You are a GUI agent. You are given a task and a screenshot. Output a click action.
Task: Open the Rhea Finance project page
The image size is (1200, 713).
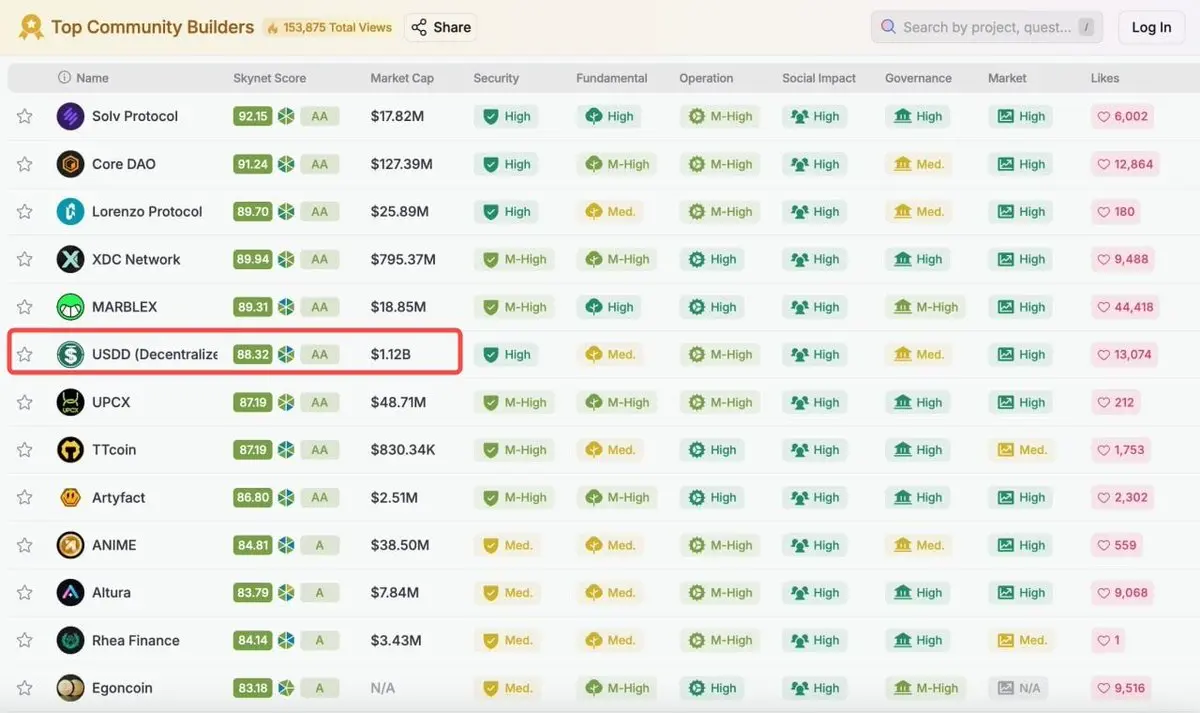pos(136,640)
